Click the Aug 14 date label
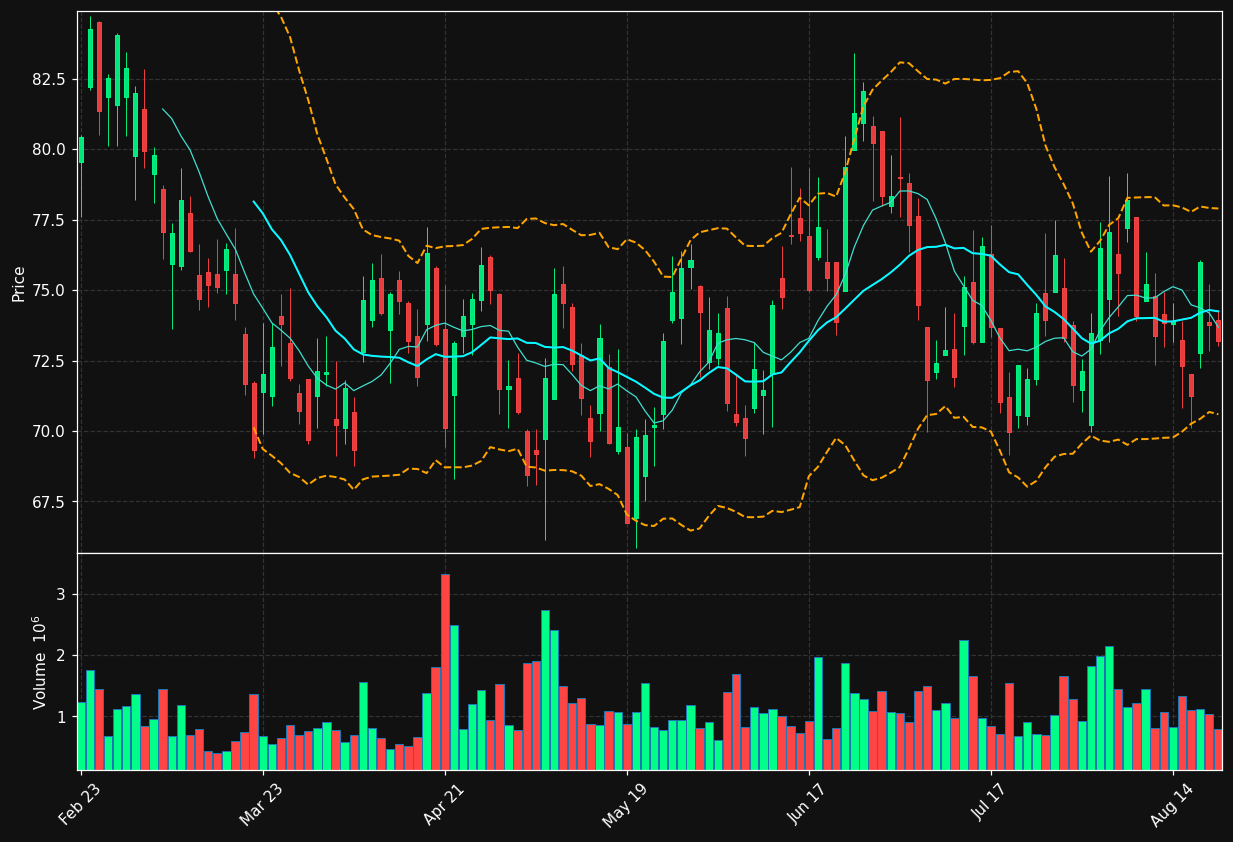 [x=1171, y=805]
